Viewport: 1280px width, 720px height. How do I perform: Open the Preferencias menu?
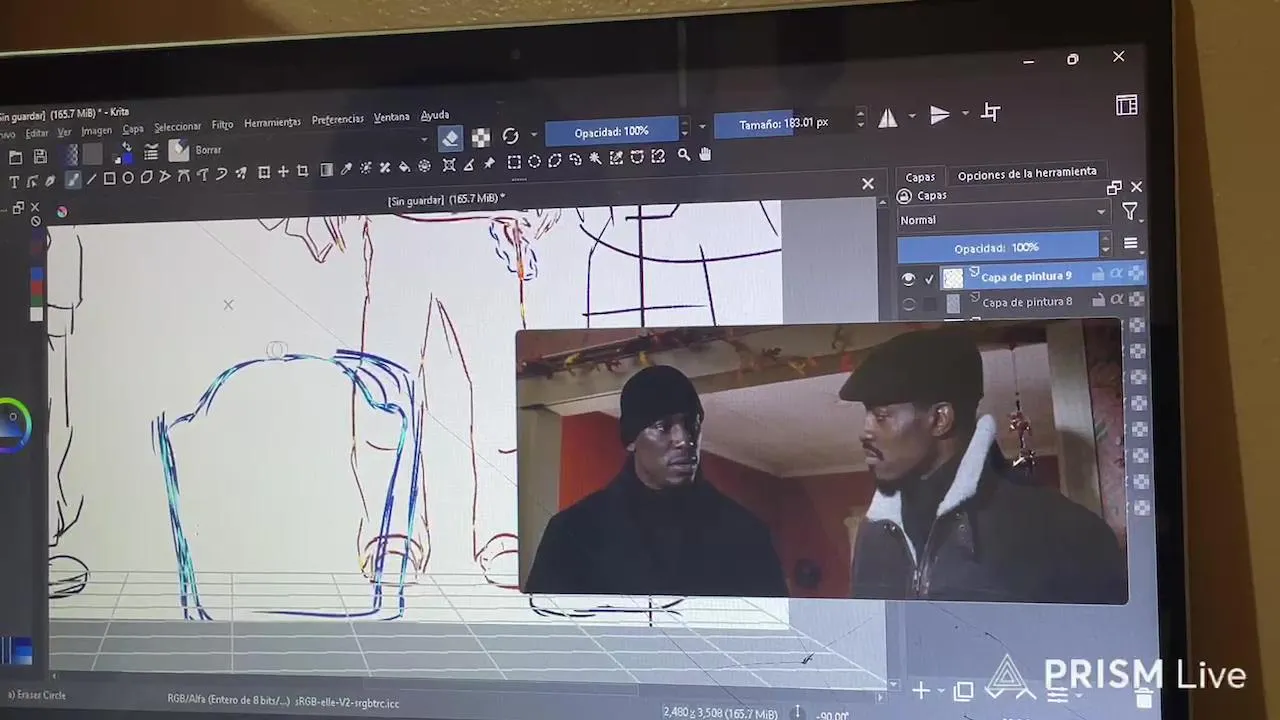[x=337, y=120]
